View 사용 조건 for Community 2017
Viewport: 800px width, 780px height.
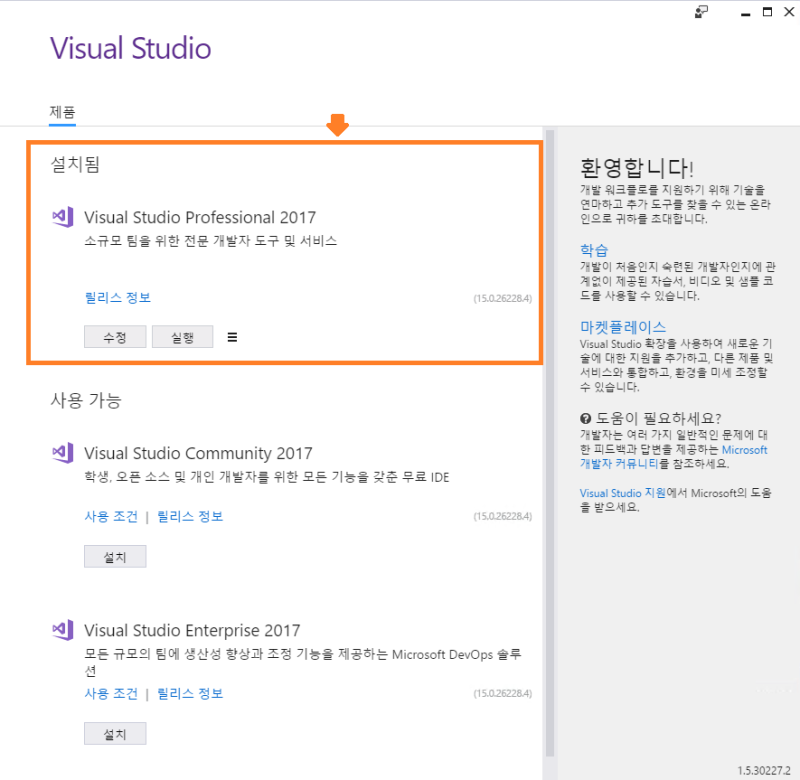[x=110, y=516]
